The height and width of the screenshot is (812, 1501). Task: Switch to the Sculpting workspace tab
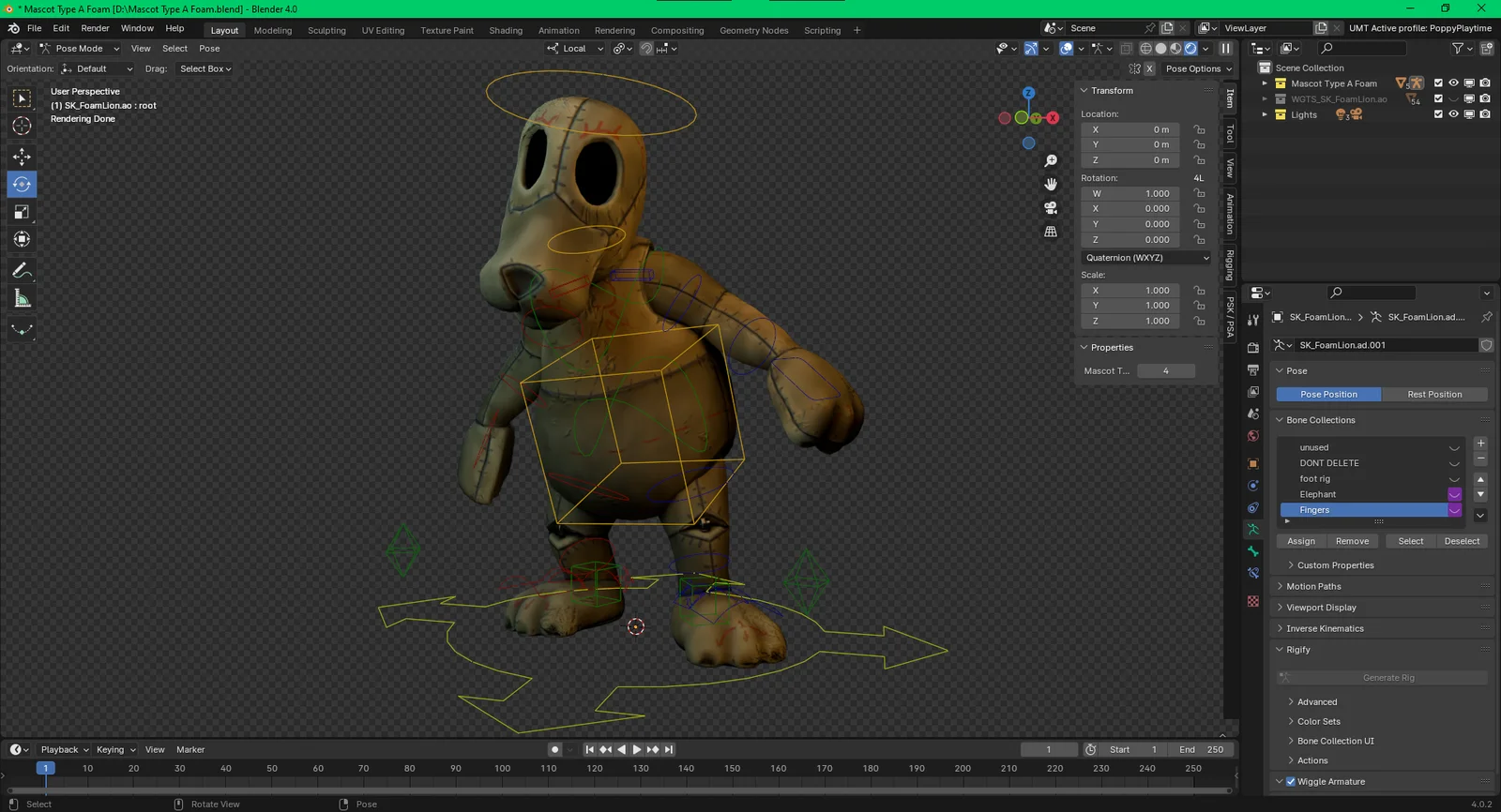point(326,30)
